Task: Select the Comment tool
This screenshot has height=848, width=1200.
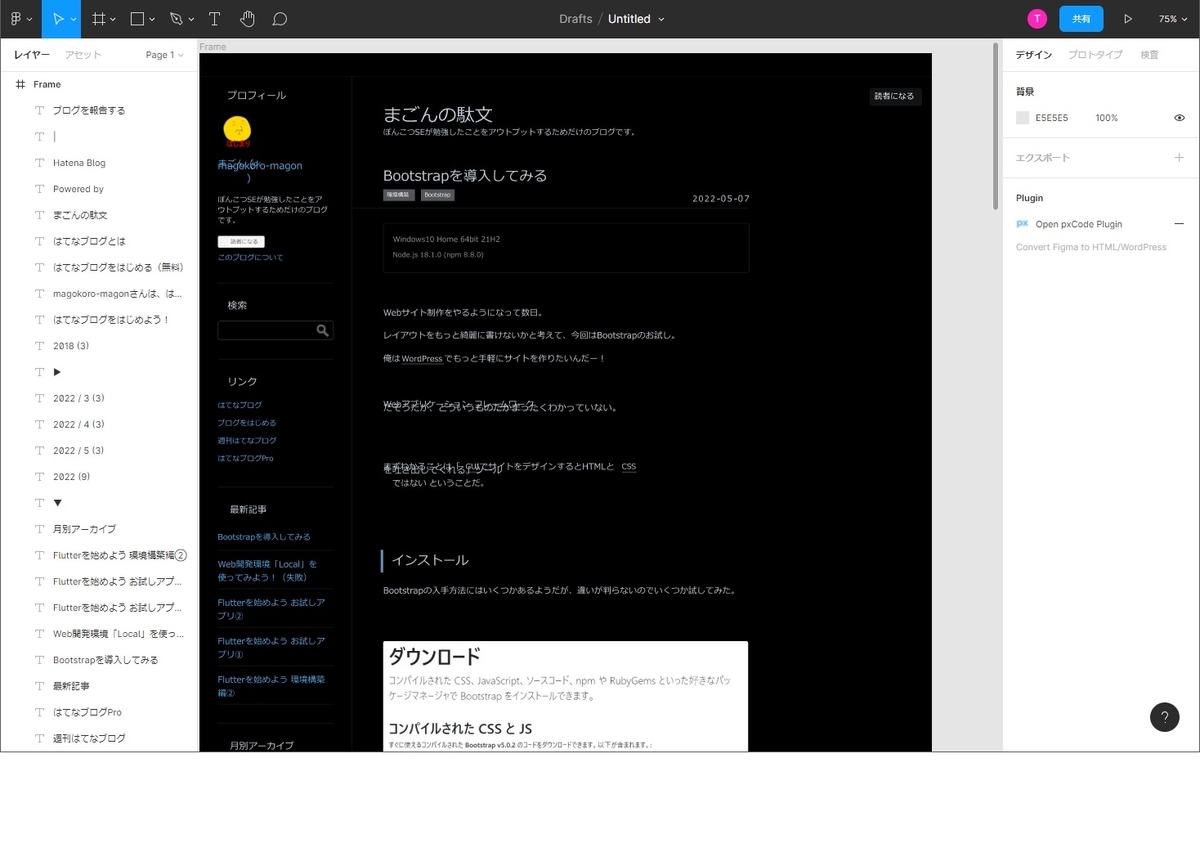Action: coord(280,19)
